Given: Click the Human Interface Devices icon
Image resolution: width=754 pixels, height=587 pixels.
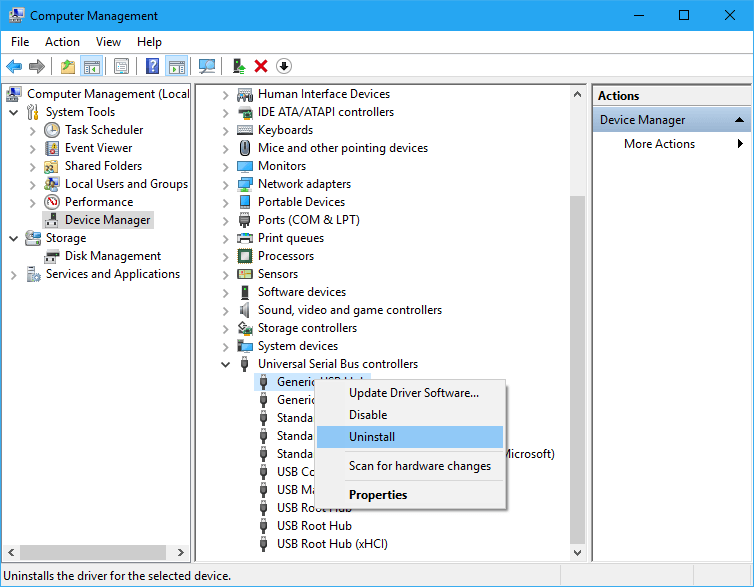Looking at the screenshot, I should coord(245,94).
